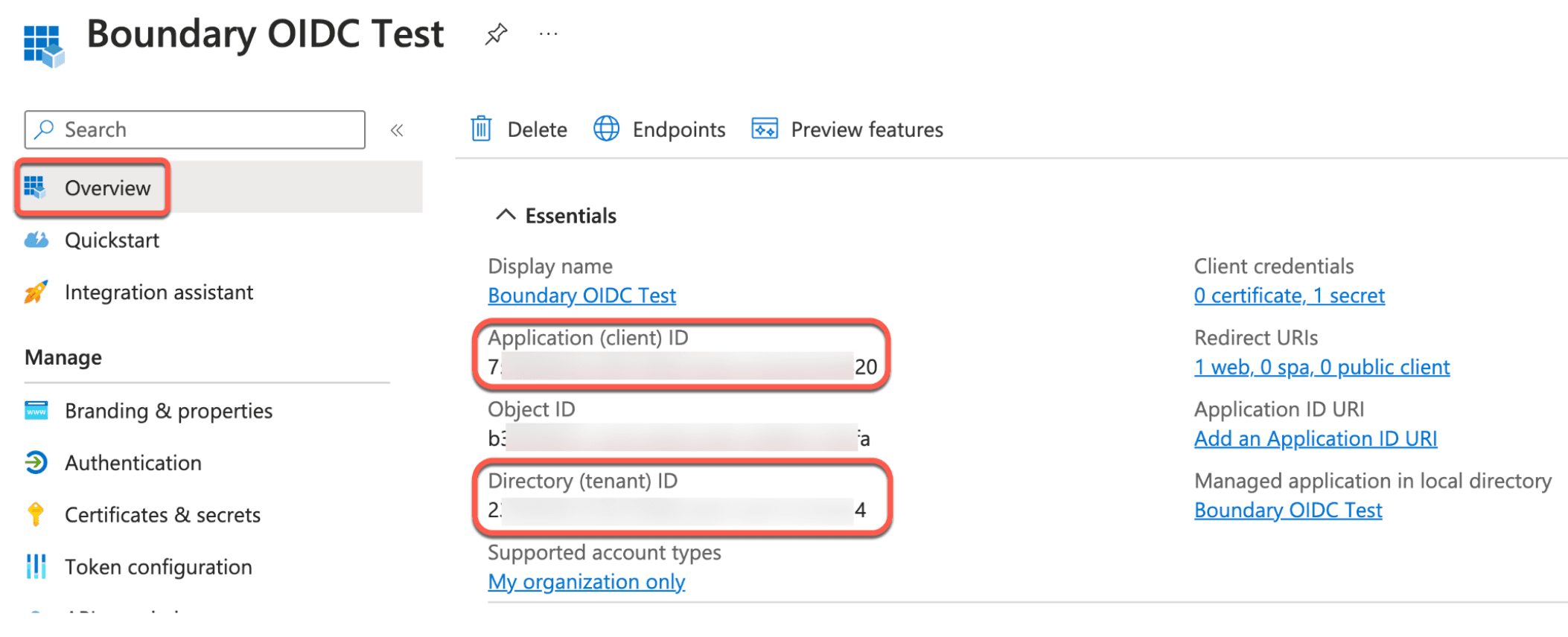The image size is (1568, 637).
Task: Click the Application ID URI label
Action: [x=1279, y=409]
